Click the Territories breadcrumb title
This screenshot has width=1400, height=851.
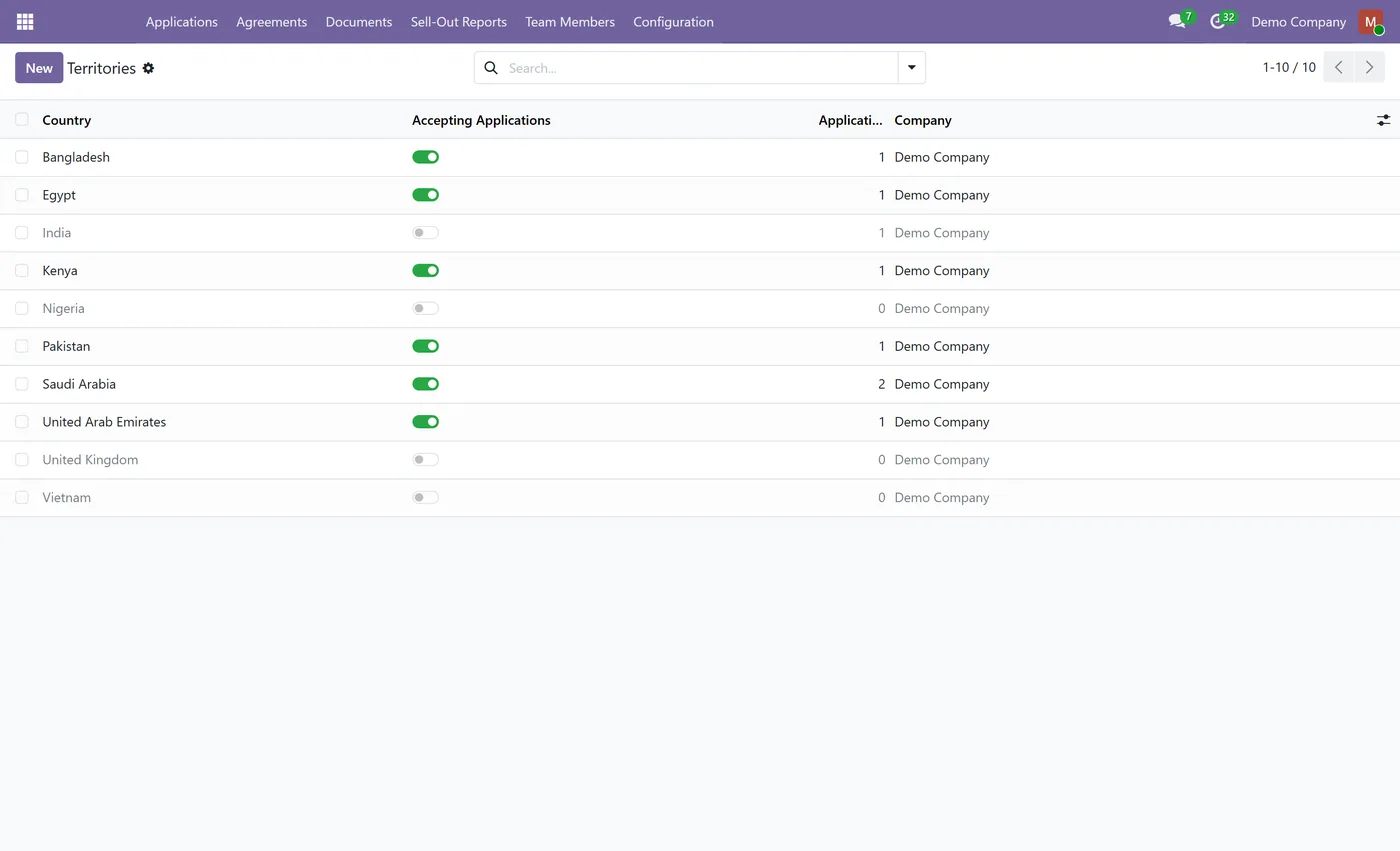tap(101, 68)
